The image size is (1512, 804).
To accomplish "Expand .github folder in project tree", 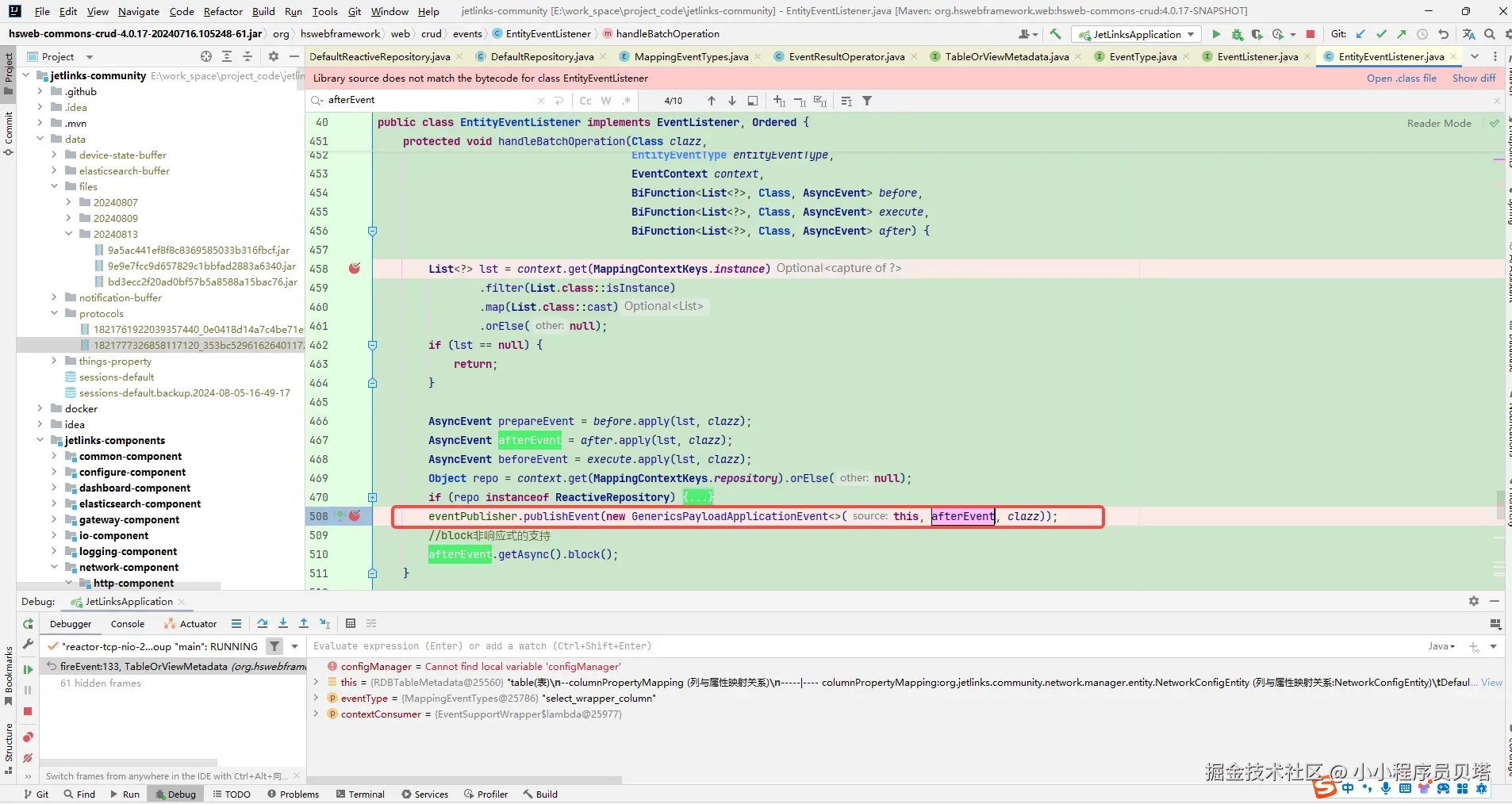I will click(x=40, y=91).
